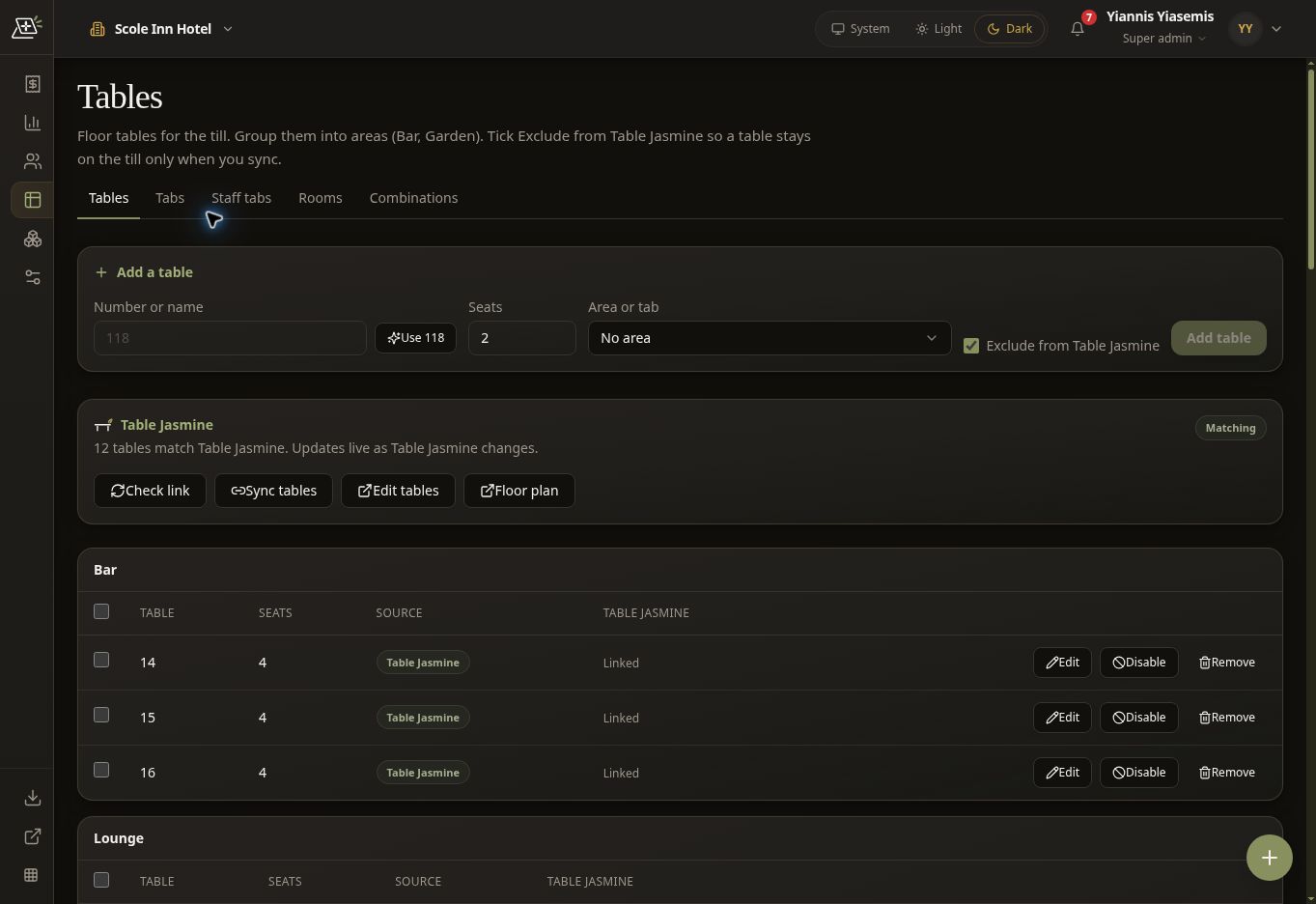Open the sliders settings sidebar icon
The image size is (1316, 904).
click(x=32, y=277)
